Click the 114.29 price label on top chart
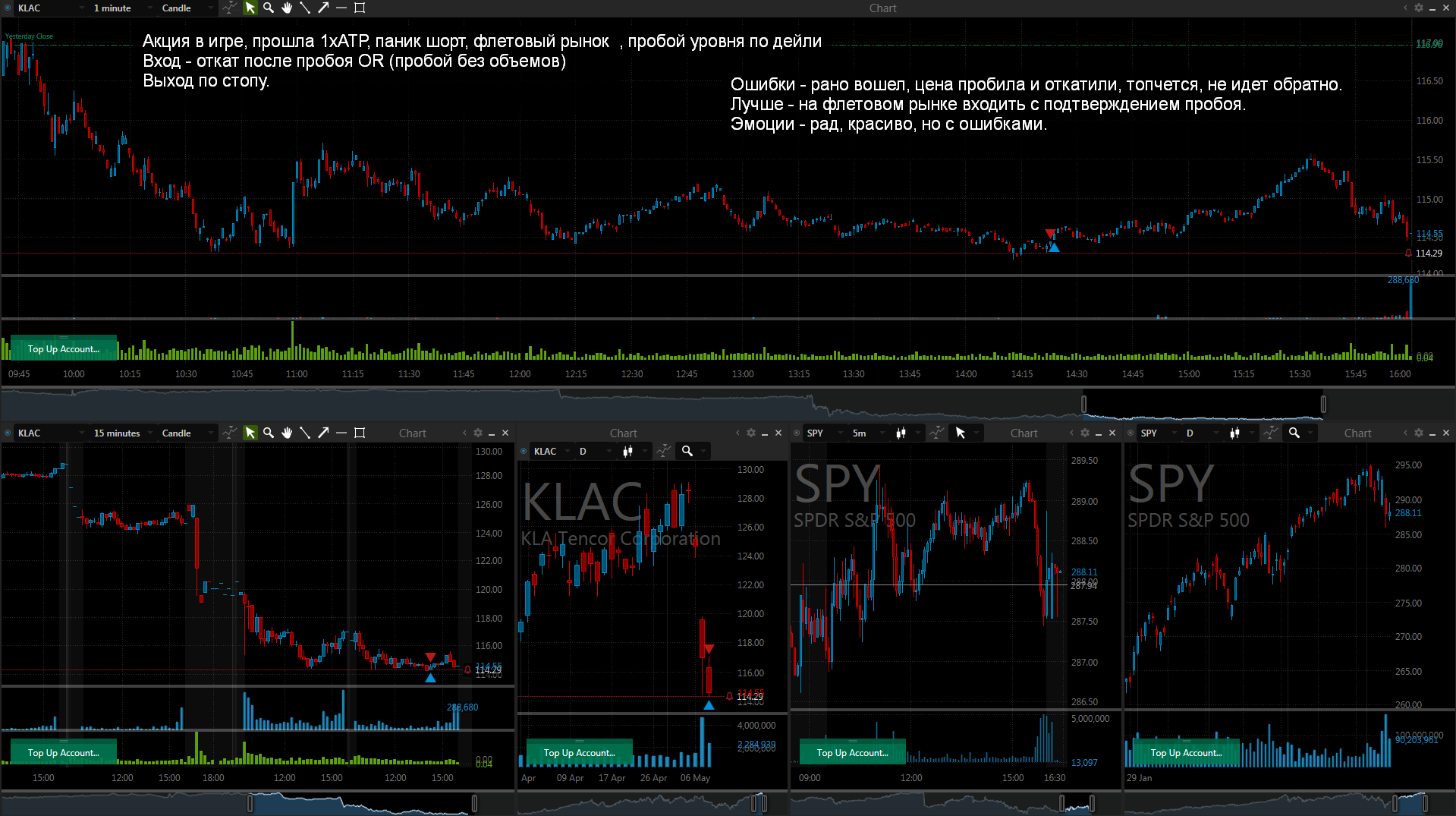 (x=1429, y=254)
